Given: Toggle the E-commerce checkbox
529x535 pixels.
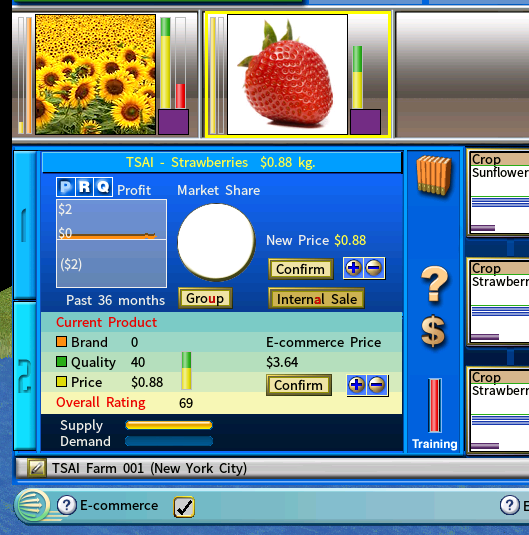Looking at the screenshot, I should 184,507.
